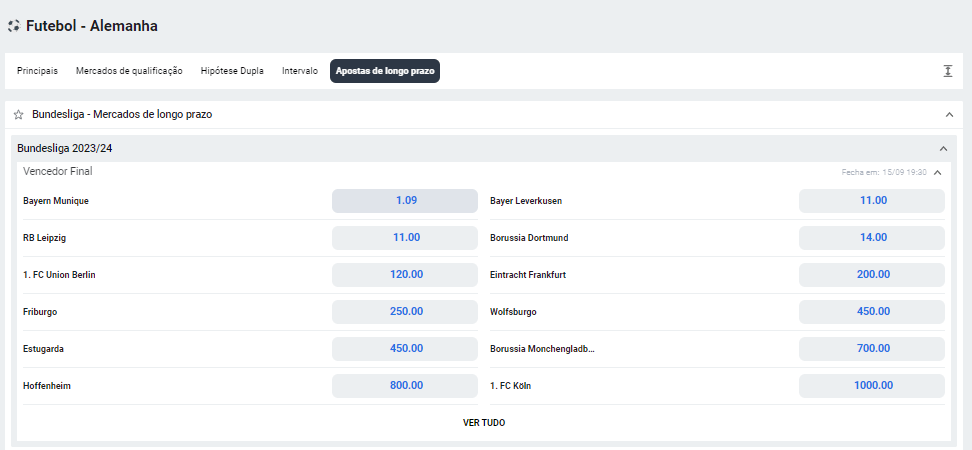972x450 pixels.
Task: Pick Estugarda odds 450.00
Action: [405, 349]
